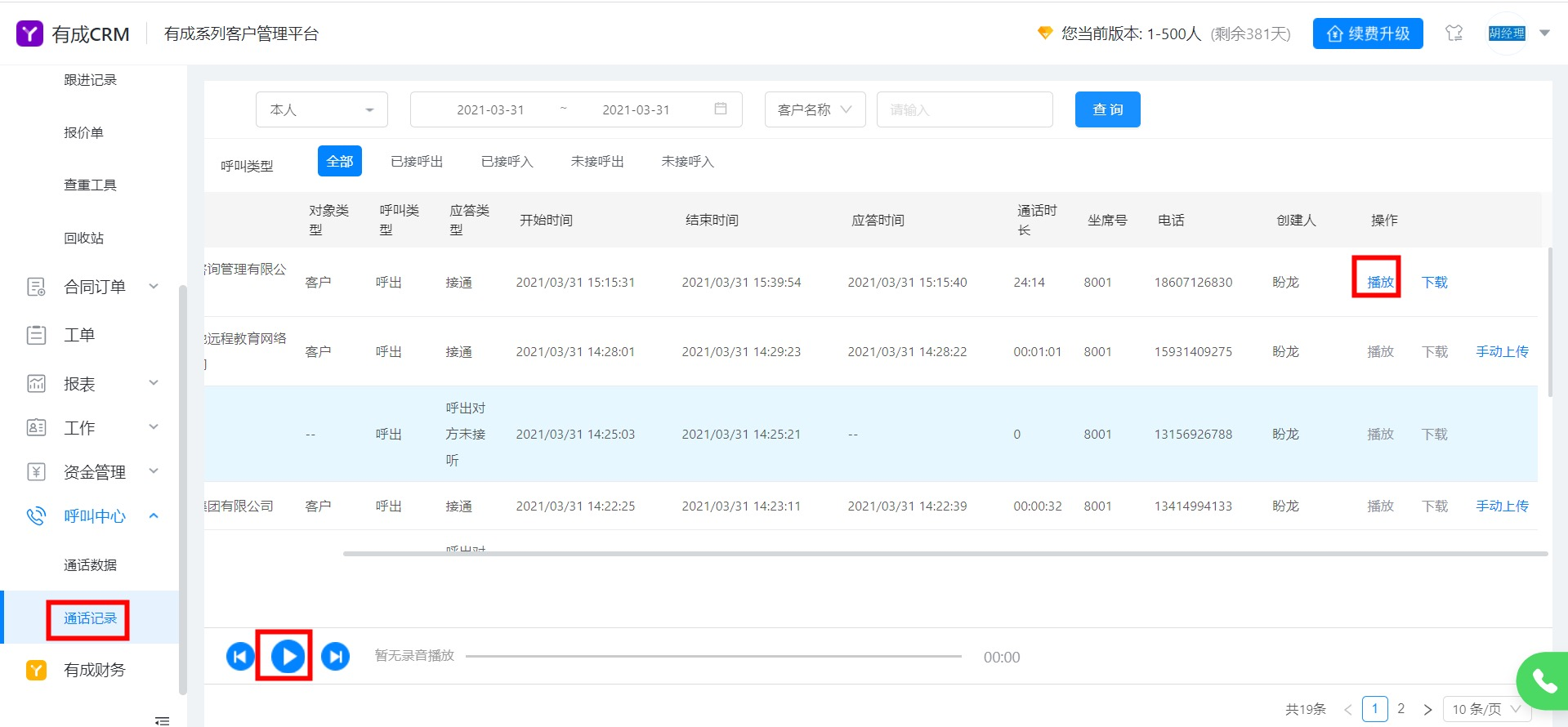Click the 资金管理 yen icon
The height and width of the screenshot is (727, 1568).
[37, 471]
